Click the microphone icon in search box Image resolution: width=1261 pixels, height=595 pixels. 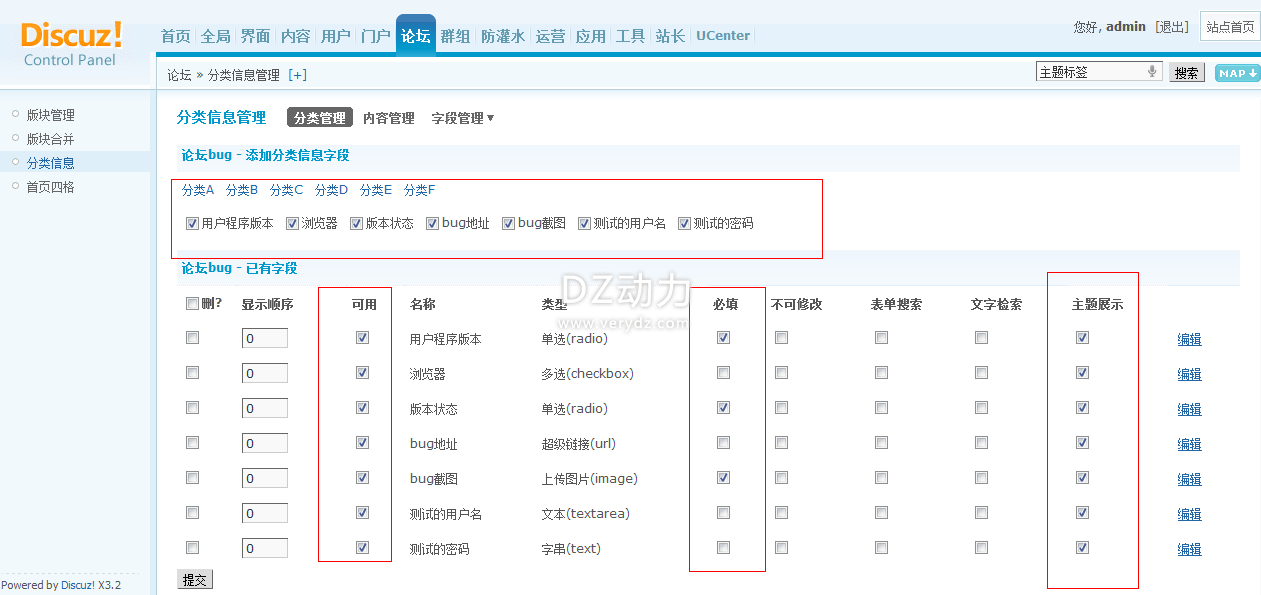pyautogui.click(x=1152, y=72)
